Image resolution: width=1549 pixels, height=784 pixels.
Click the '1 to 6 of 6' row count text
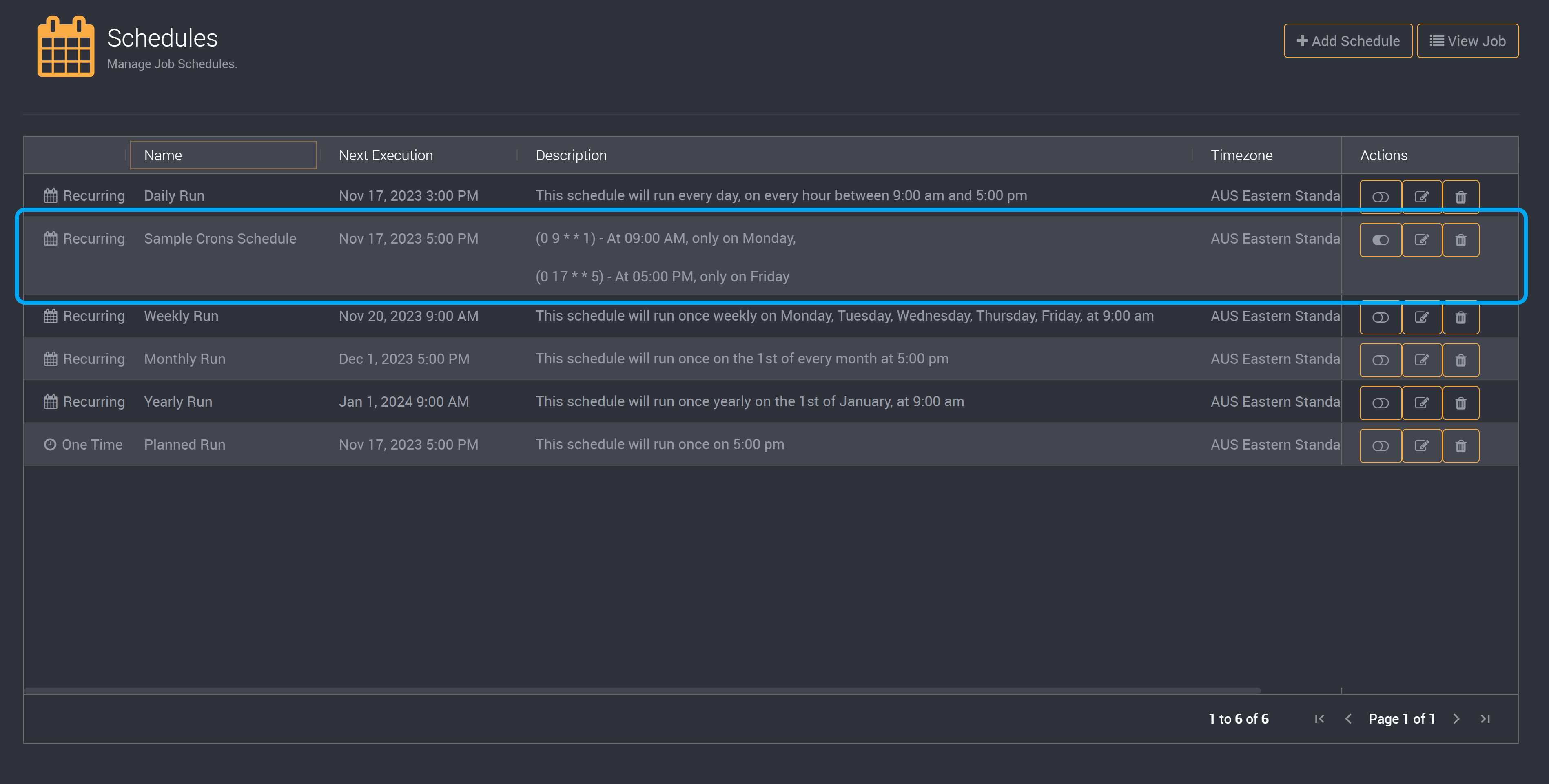[x=1238, y=718]
